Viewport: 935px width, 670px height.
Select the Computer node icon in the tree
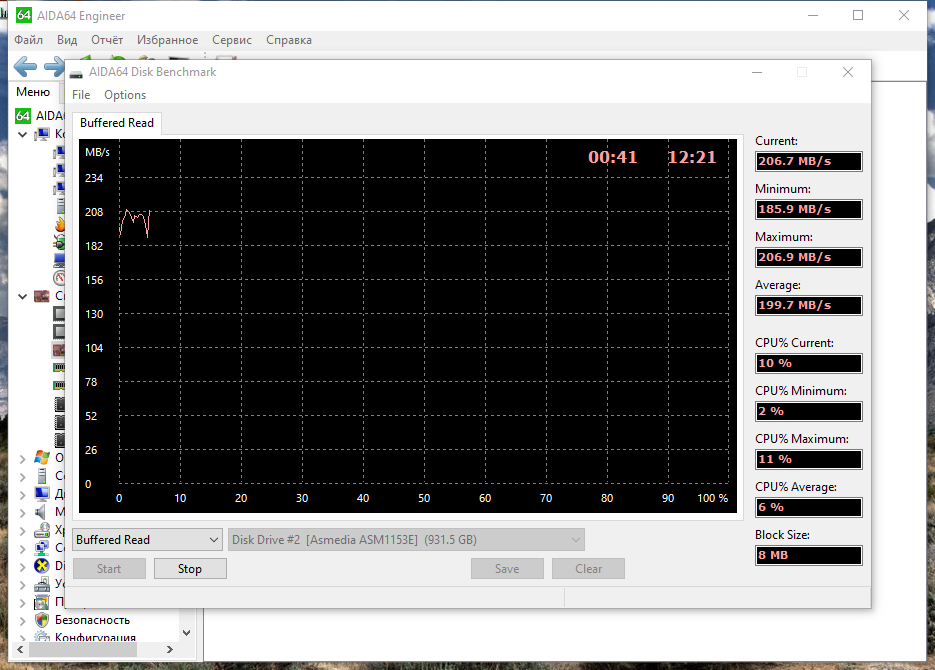tap(42, 134)
